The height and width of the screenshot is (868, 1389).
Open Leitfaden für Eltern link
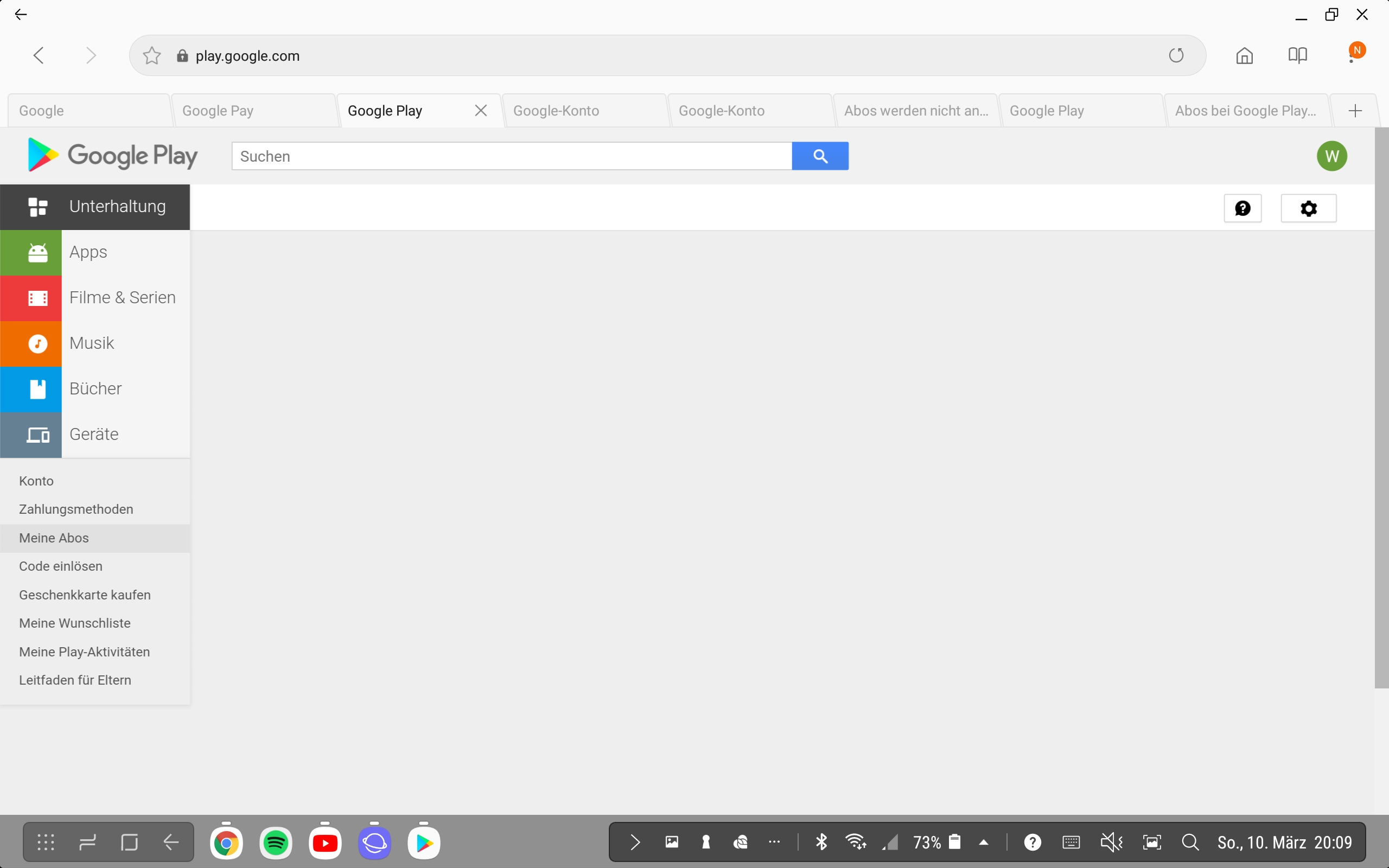pos(75,680)
